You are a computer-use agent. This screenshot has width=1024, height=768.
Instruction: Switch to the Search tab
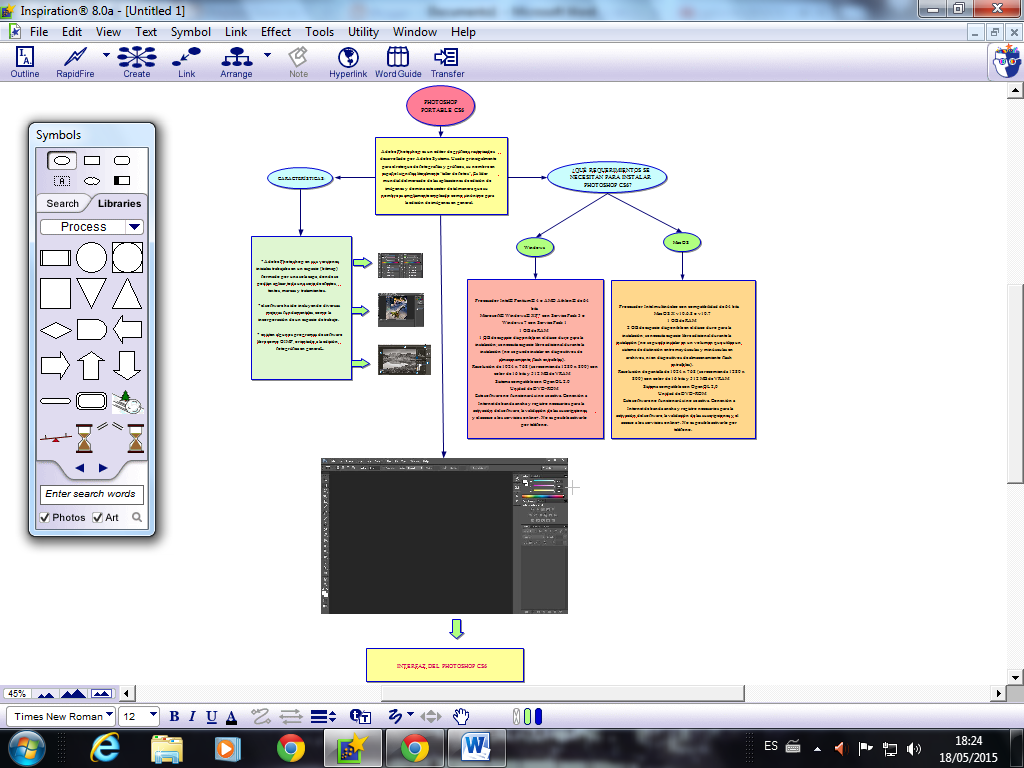point(63,204)
